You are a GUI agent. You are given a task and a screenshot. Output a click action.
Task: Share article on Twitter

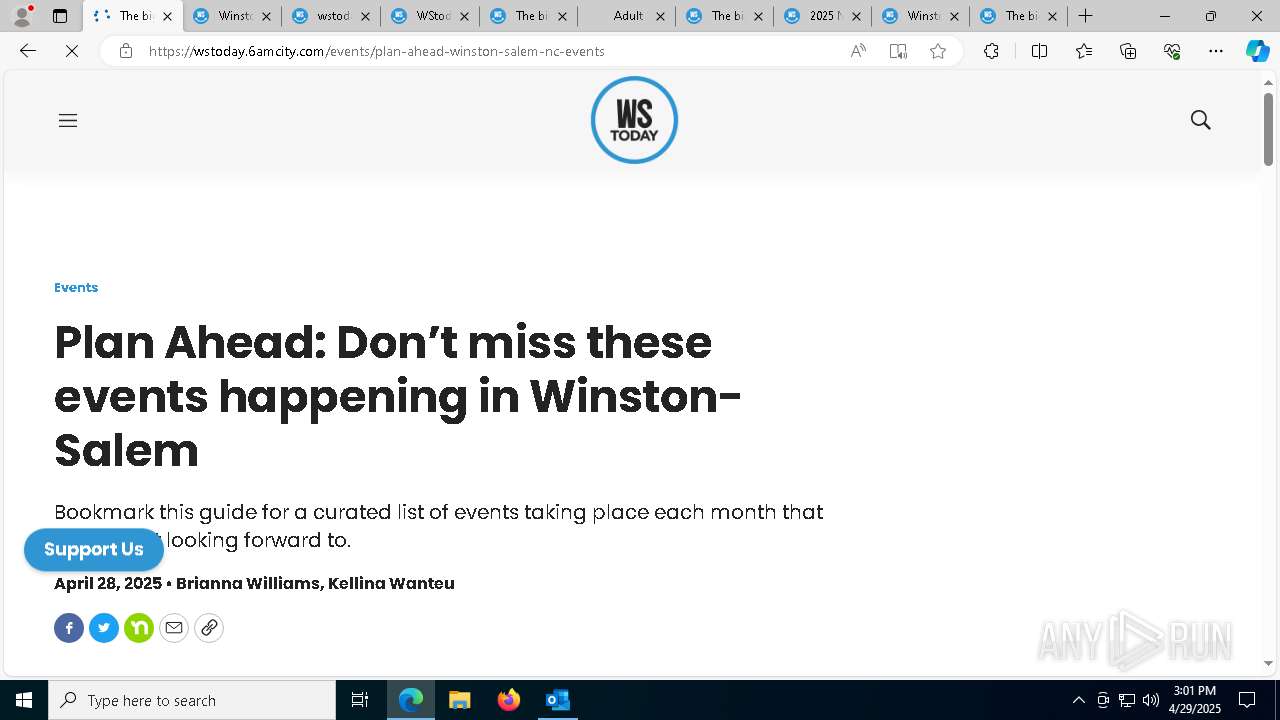(x=104, y=628)
